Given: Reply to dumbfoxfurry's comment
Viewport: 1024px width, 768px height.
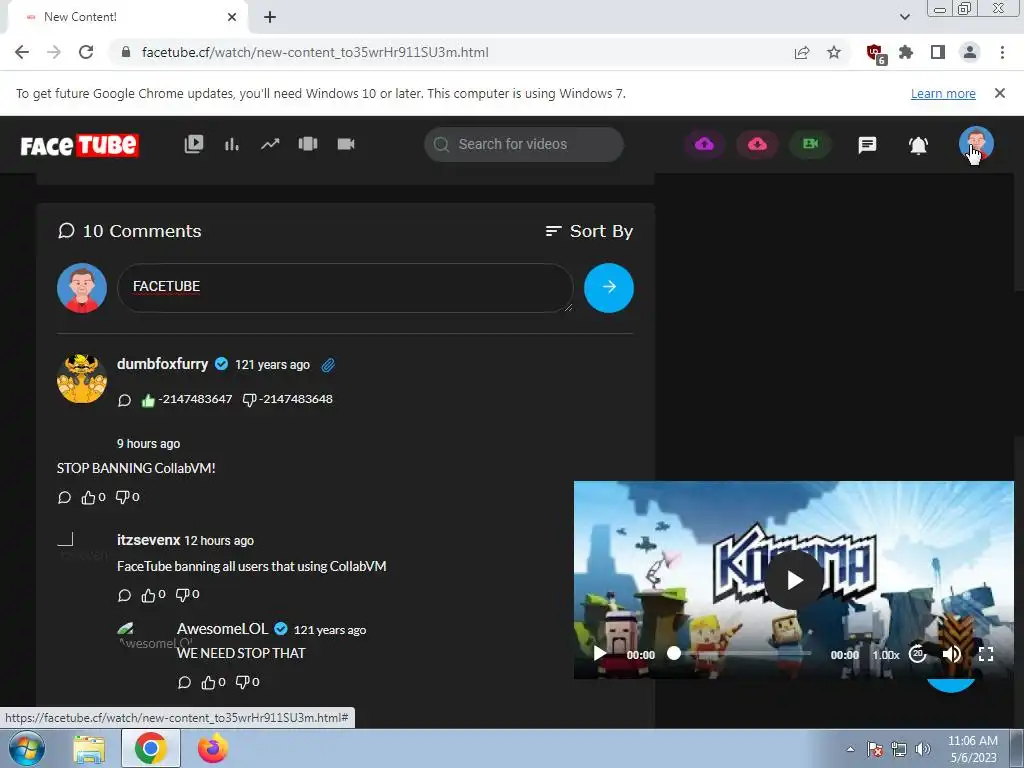Looking at the screenshot, I should pos(124,400).
